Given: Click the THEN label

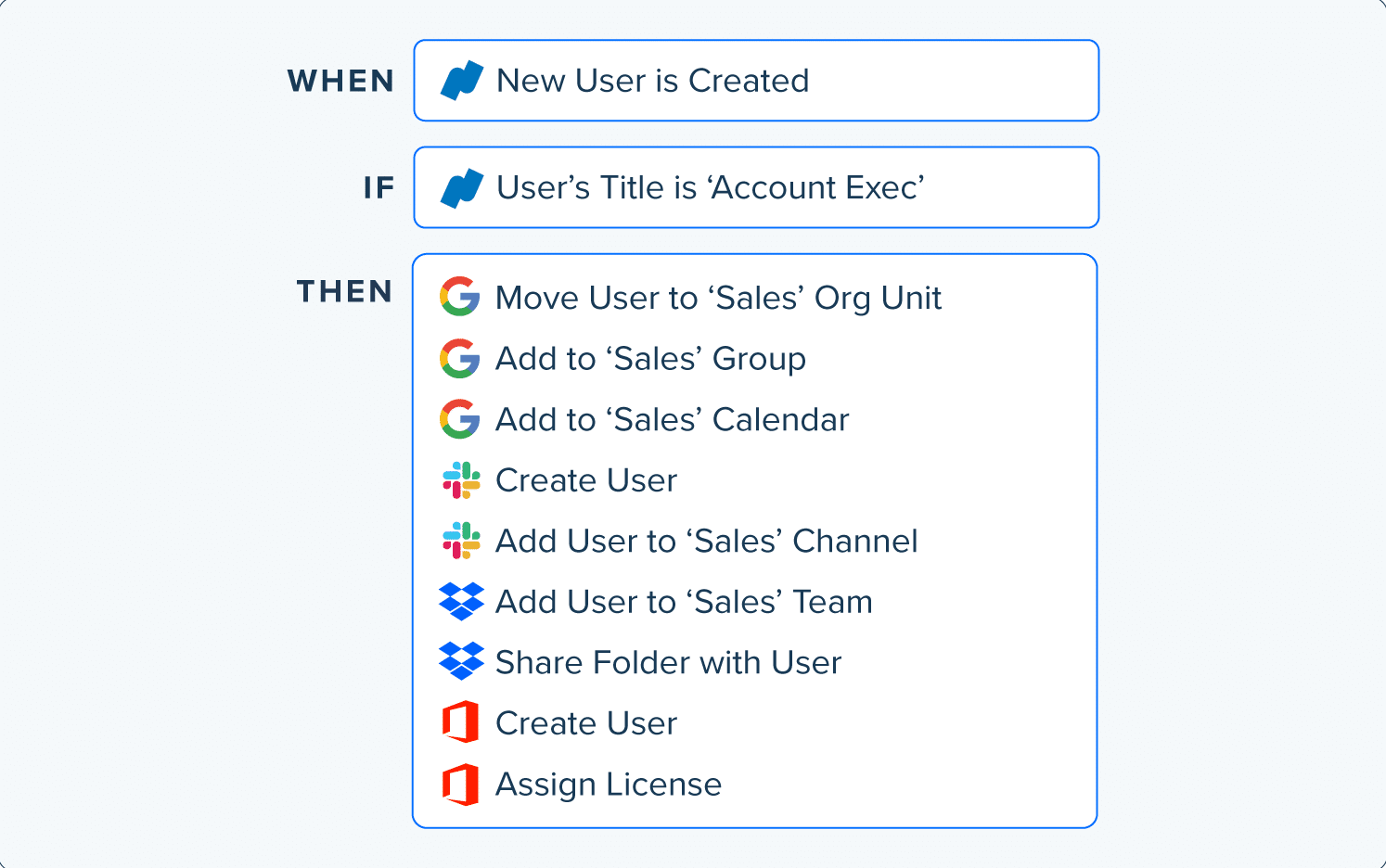Looking at the screenshot, I should pyautogui.click(x=344, y=292).
